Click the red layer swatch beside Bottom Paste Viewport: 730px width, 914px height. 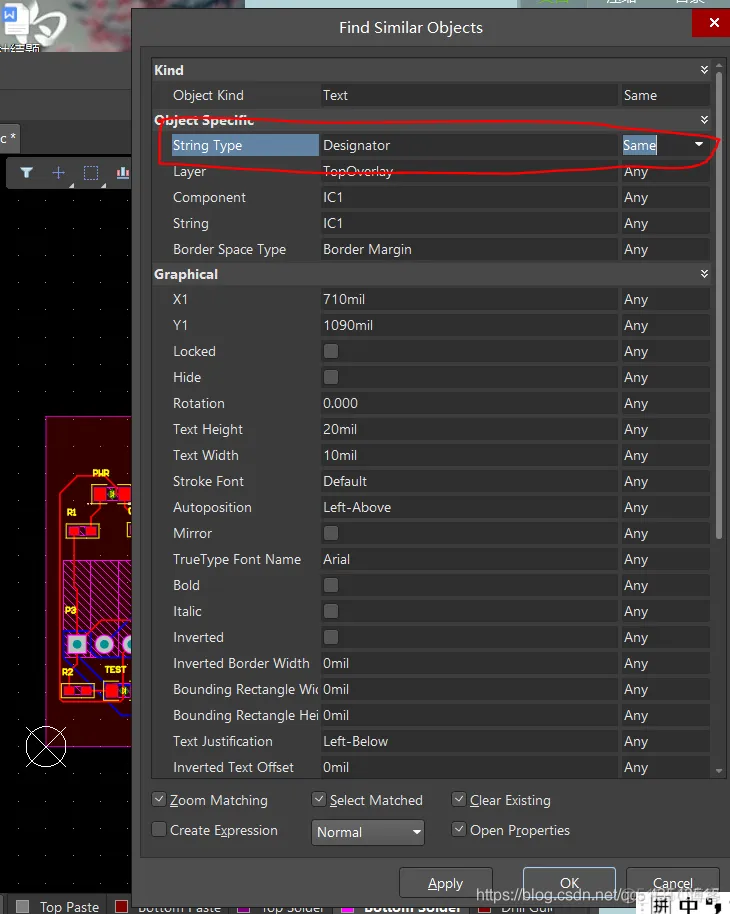121,906
